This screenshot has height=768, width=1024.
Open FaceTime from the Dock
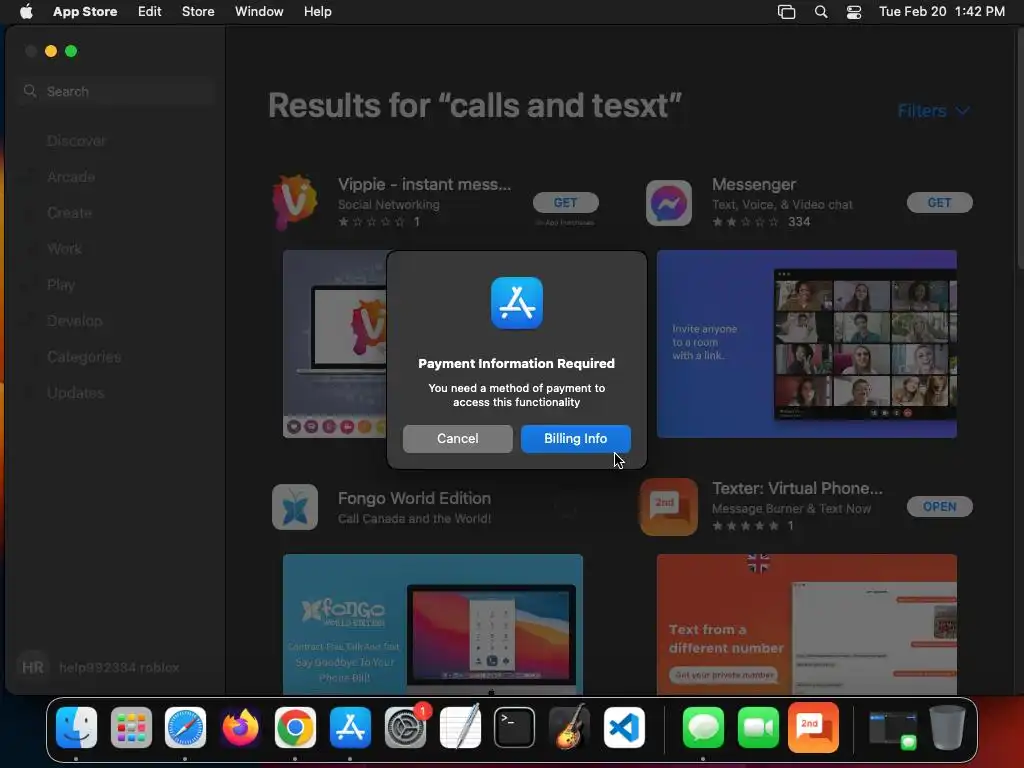point(758,728)
